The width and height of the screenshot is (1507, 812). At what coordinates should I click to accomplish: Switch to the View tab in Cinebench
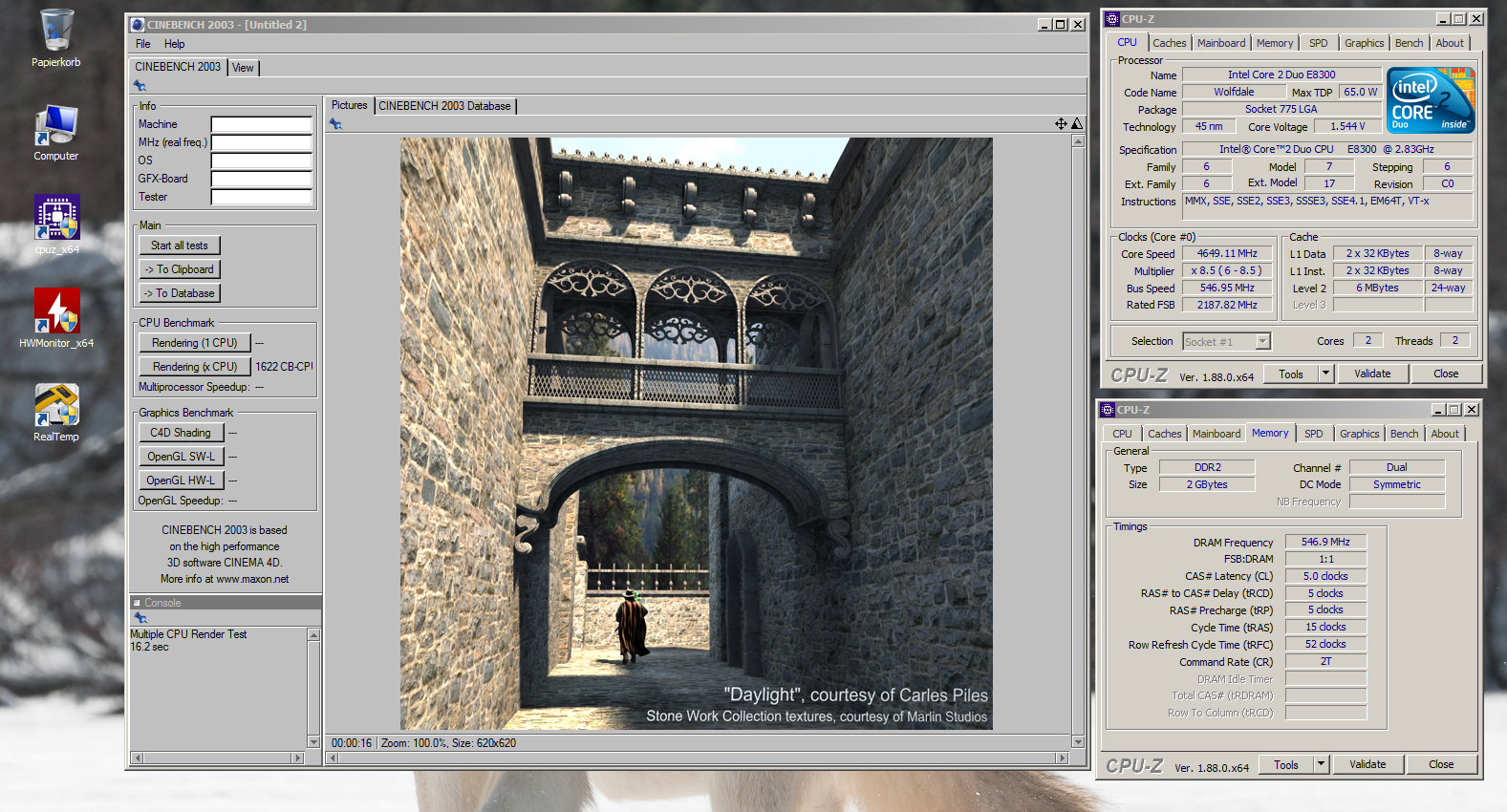(x=244, y=68)
